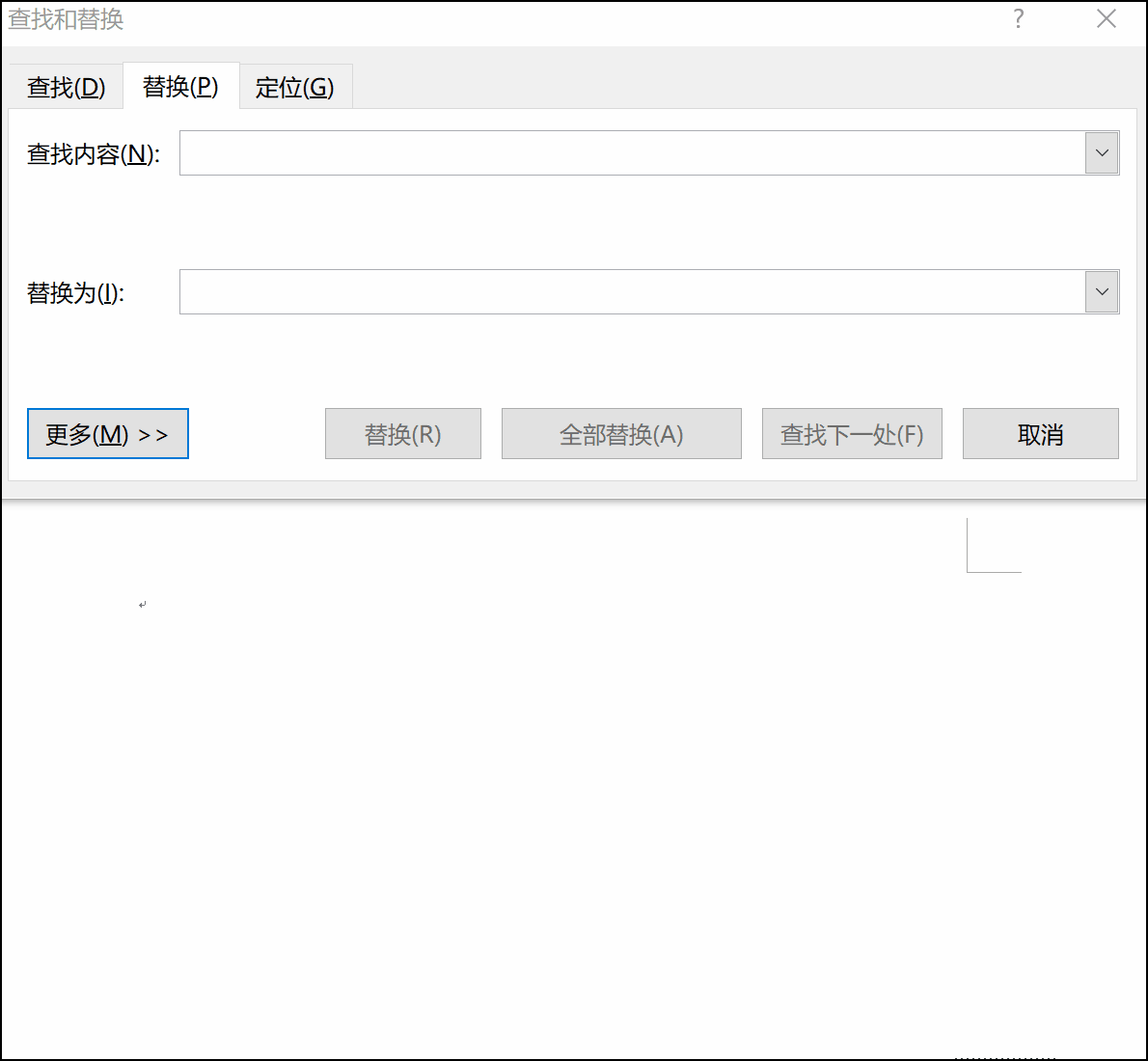Screen dimensions: 1148x1061
Task: Switch to the 查找(D) tab
Action: [66, 87]
